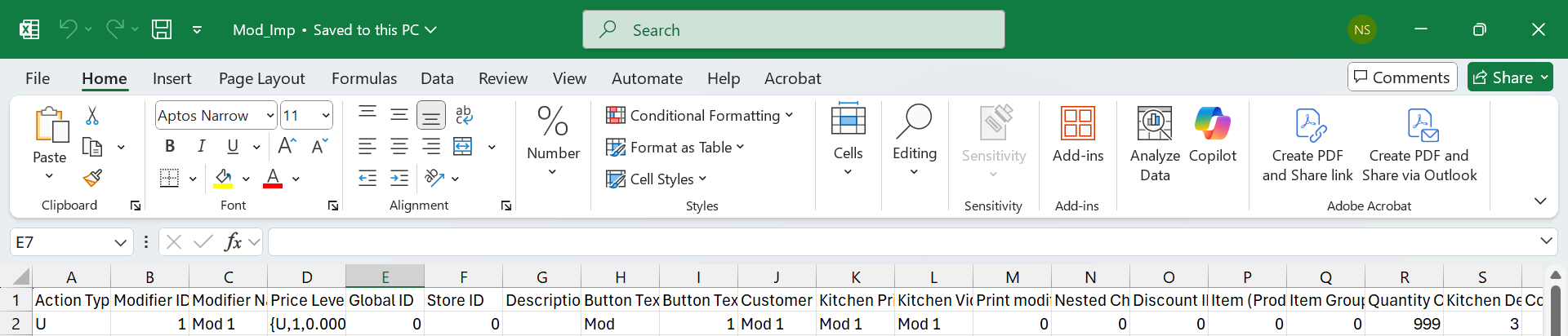This screenshot has width=1568, height=336.
Task: Open the Aptos Narrow font name box
Action: pyautogui.click(x=216, y=116)
